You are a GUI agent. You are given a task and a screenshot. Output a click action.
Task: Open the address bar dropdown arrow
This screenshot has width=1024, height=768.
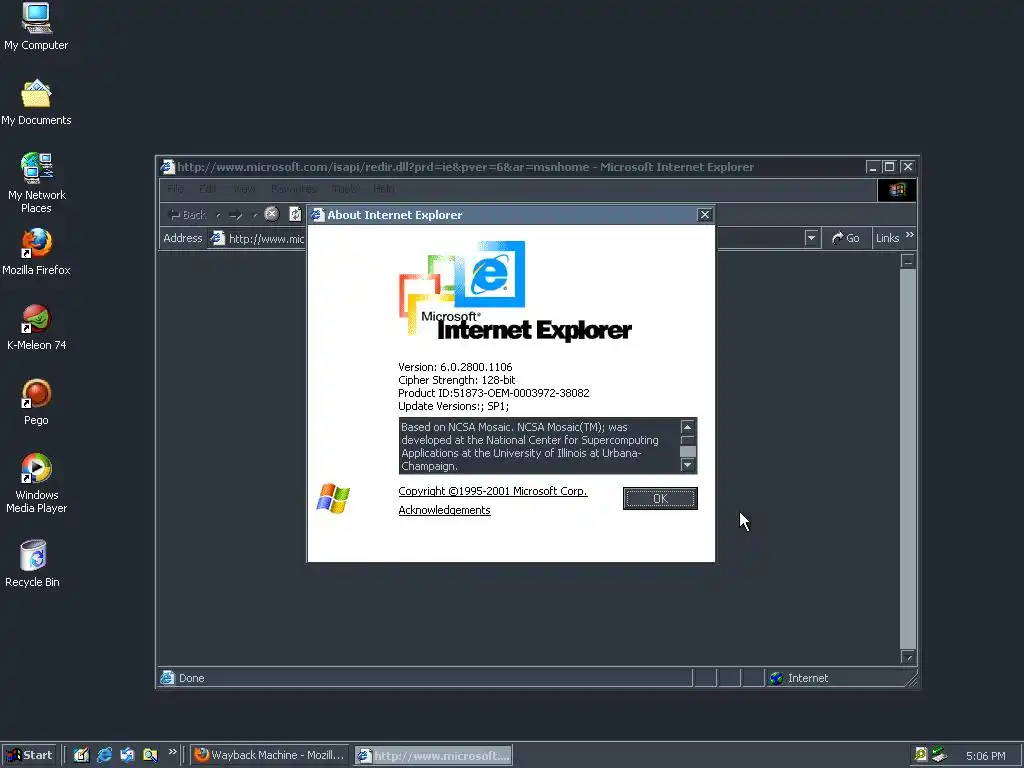[811, 238]
